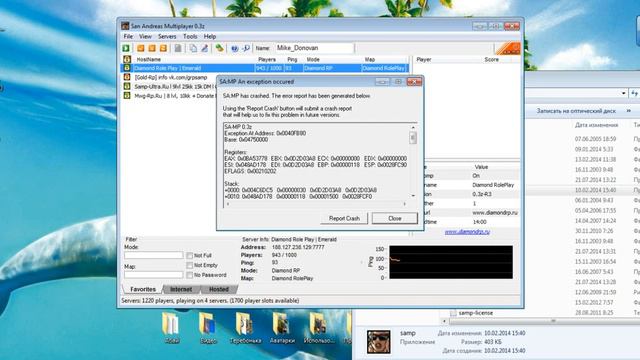The image size is (640, 360).
Task: Click the lock icon in the HostName header row
Action: (127, 59)
